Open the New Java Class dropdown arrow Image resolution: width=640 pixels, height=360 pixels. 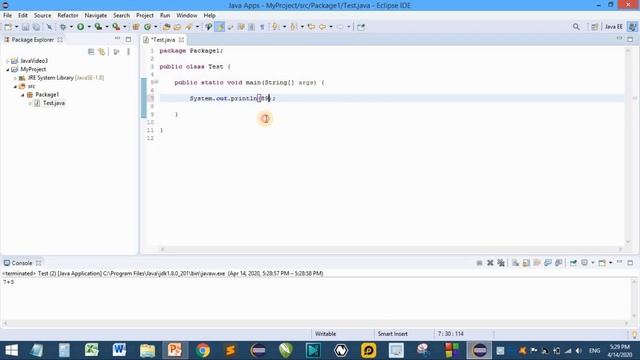tap(156, 27)
